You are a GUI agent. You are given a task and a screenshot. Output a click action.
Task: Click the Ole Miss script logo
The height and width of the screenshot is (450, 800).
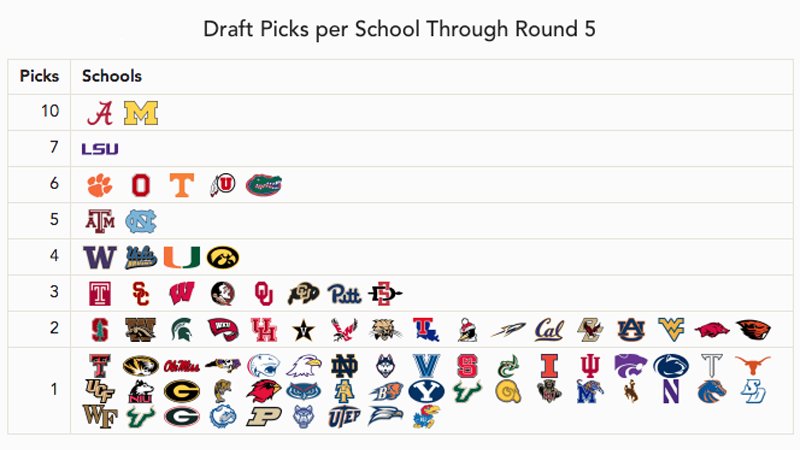[182, 366]
